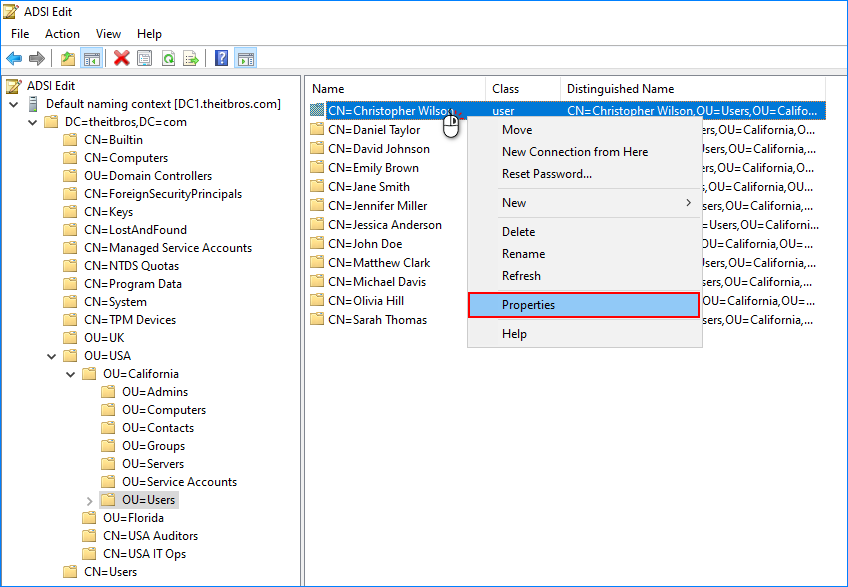Open the View menu

coord(108,34)
